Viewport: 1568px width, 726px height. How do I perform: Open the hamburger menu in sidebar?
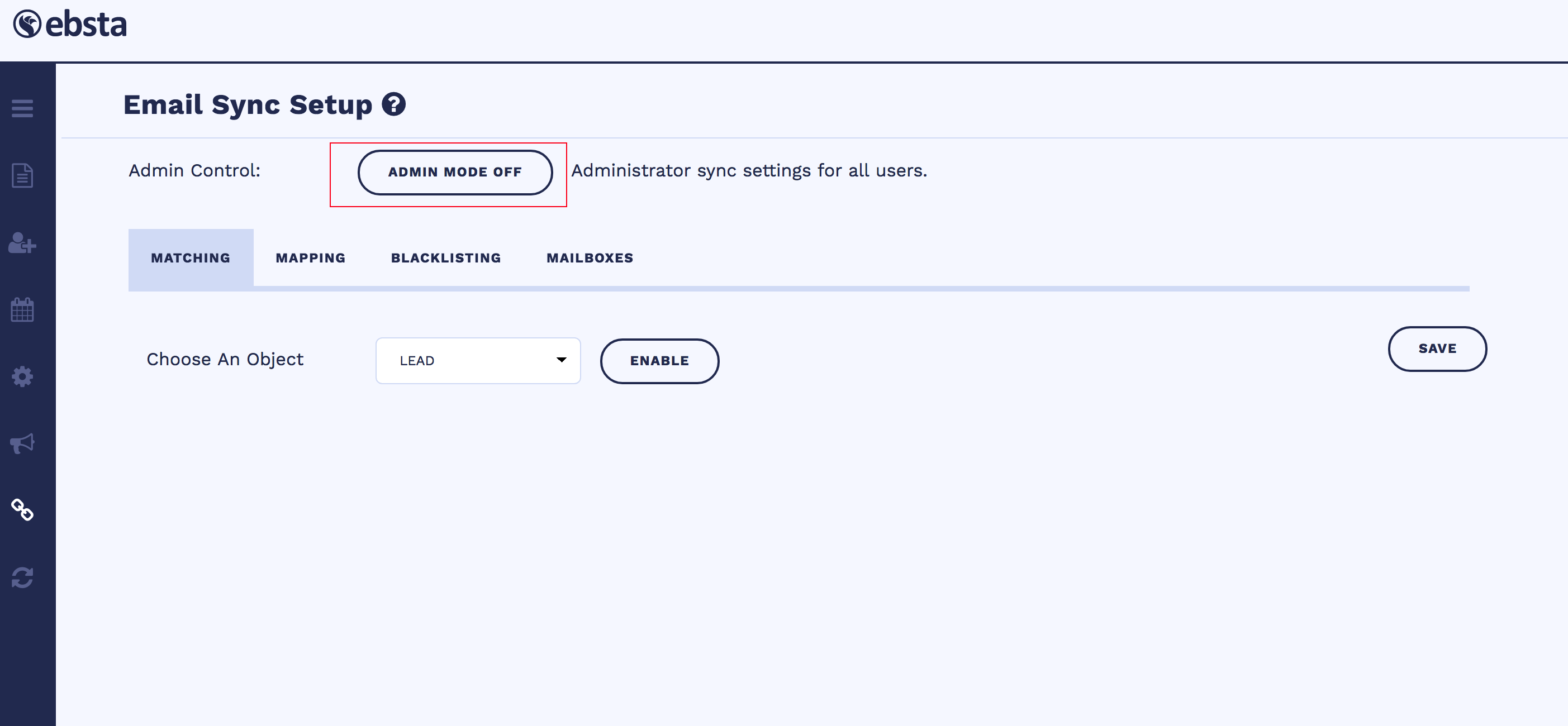point(22,108)
